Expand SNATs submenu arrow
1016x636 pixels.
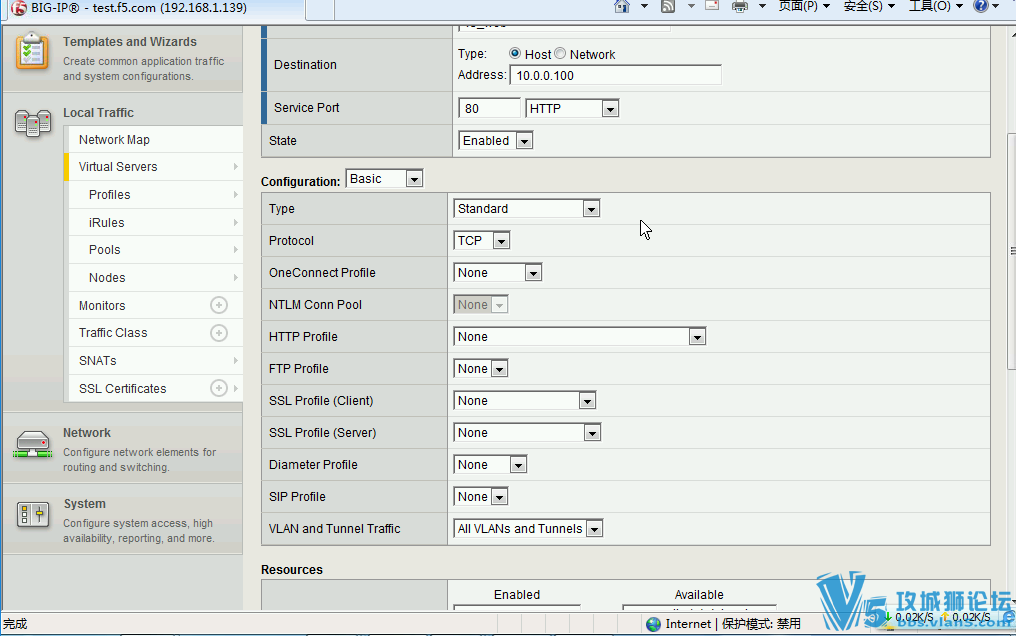[x=236, y=360]
